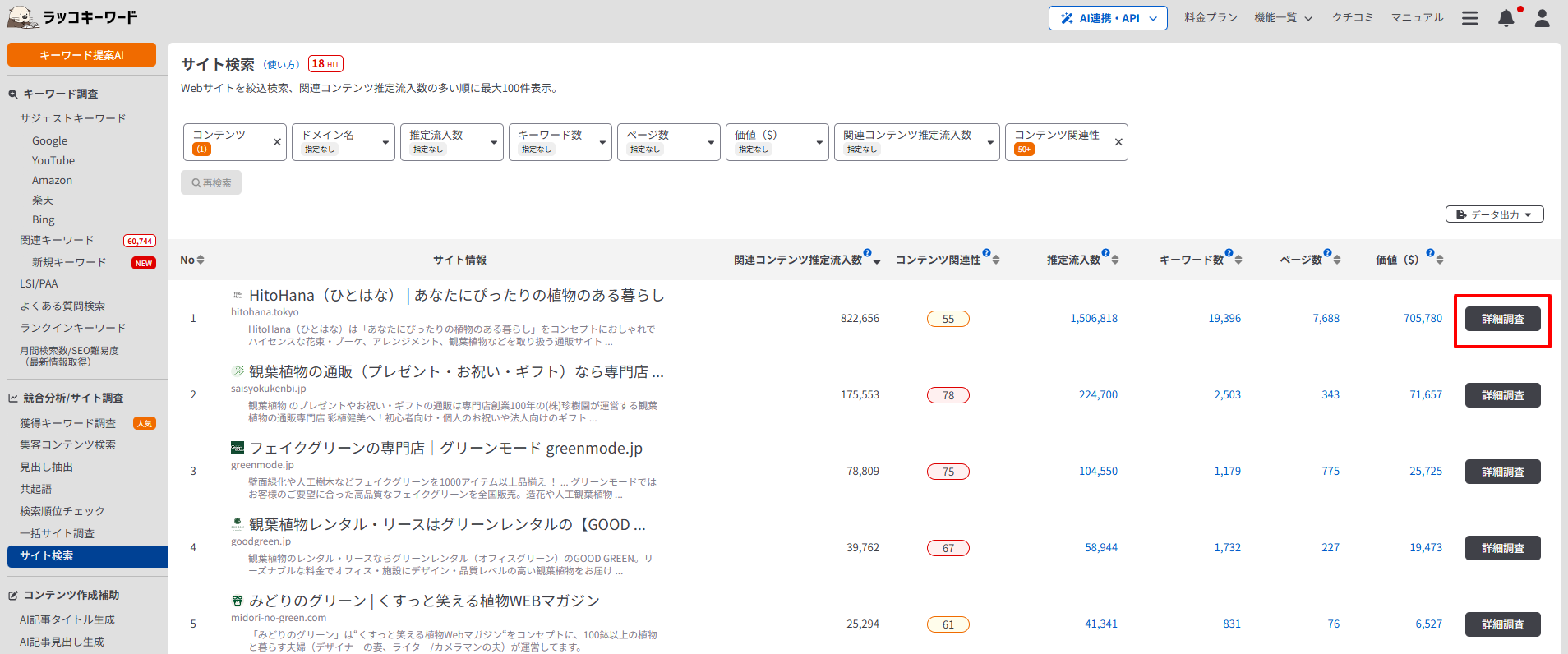Screen dimensions: 1568x654
Task: Click 詳細調査 for HitoHana row
Action: tap(1502, 319)
